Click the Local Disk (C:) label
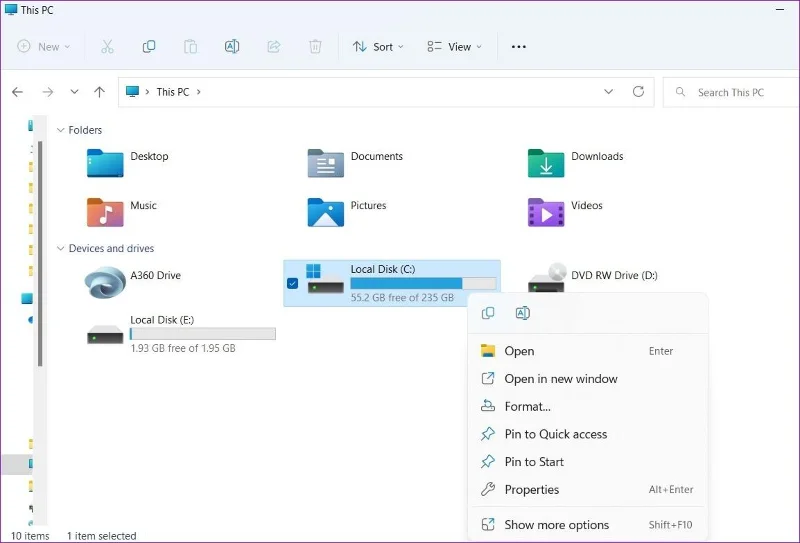This screenshot has width=800, height=543. coord(383,269)
